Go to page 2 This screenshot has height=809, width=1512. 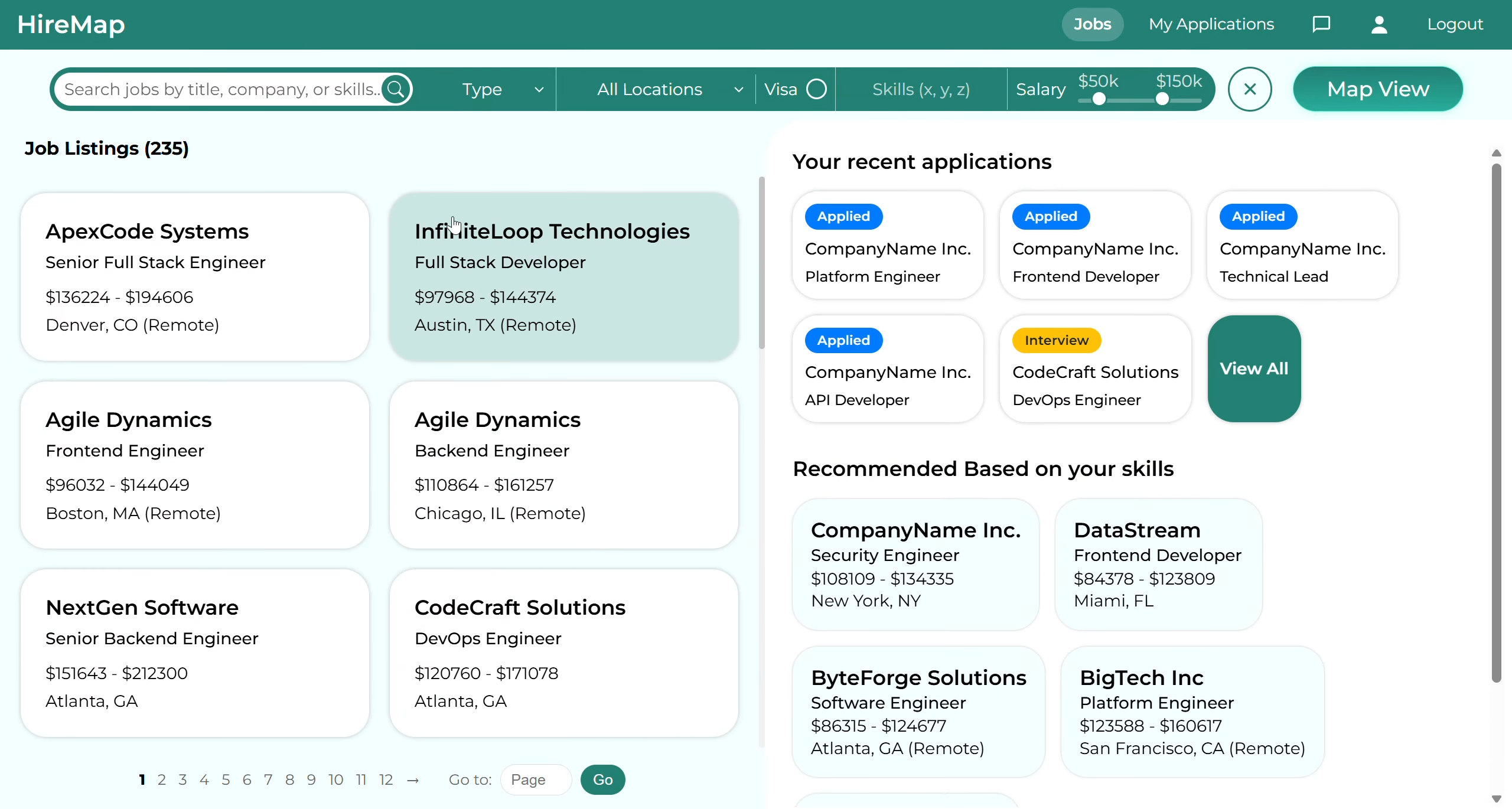pos(161,780)
